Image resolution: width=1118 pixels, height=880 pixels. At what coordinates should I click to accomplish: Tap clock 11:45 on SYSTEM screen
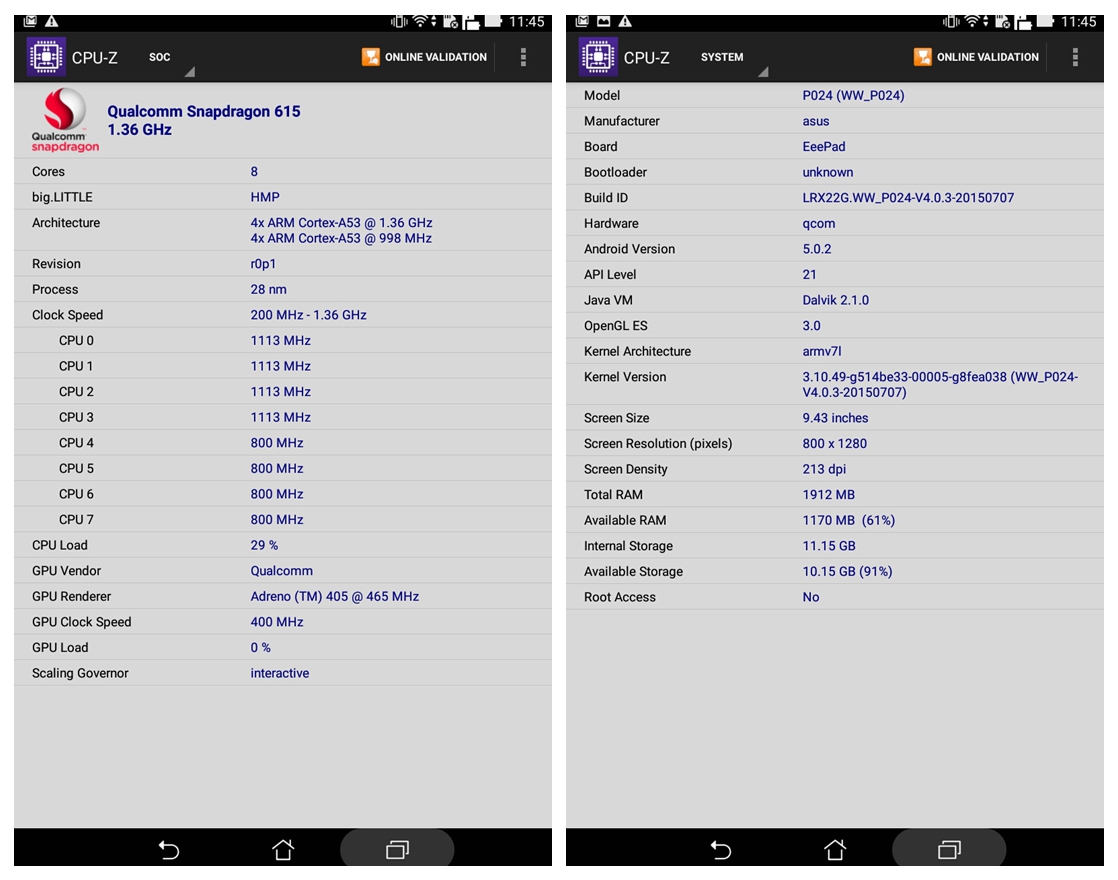pyautogui.click(x=1078, y=21)
